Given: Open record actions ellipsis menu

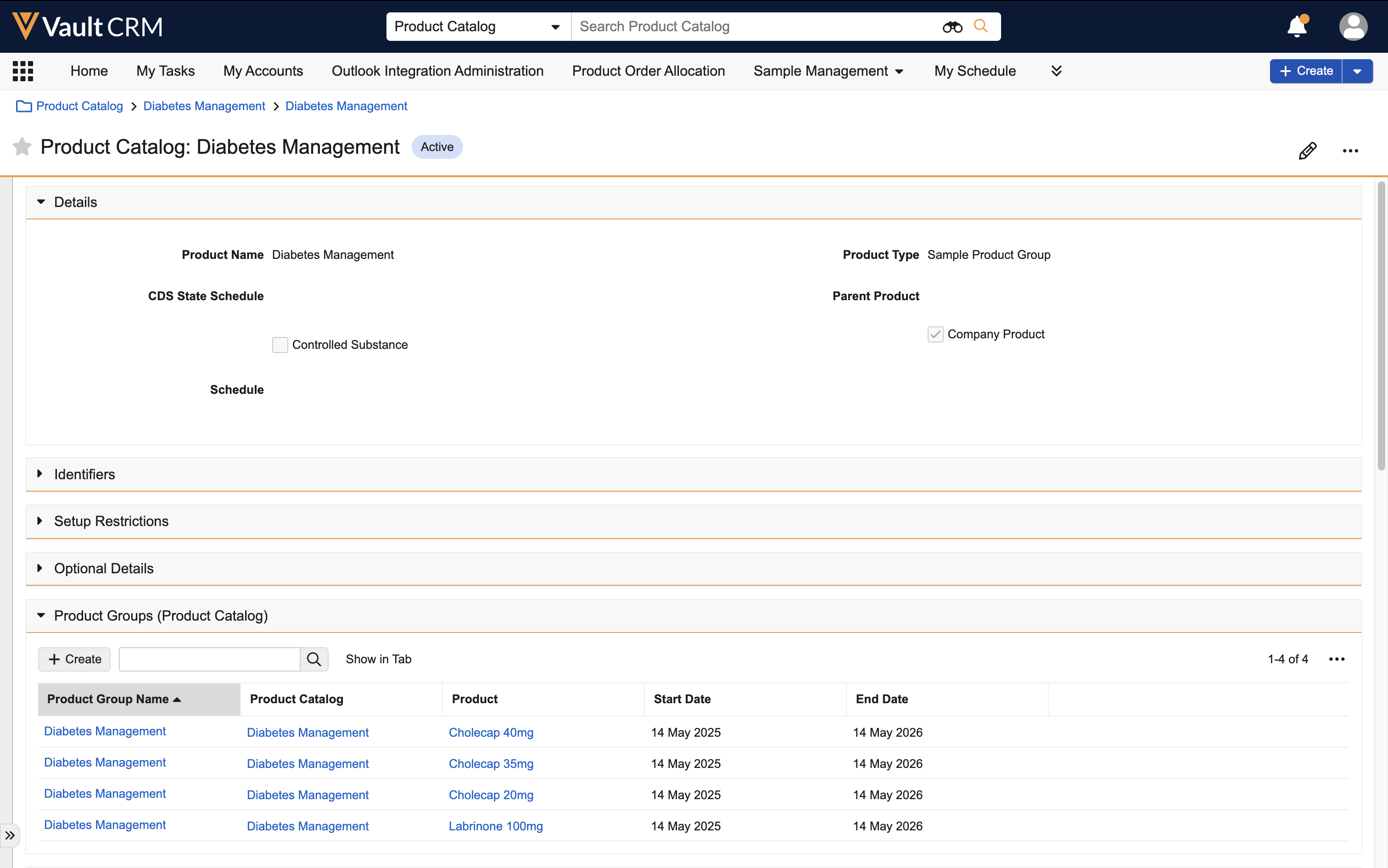Looking at the screenshot, I should (x=1350, y=151).
